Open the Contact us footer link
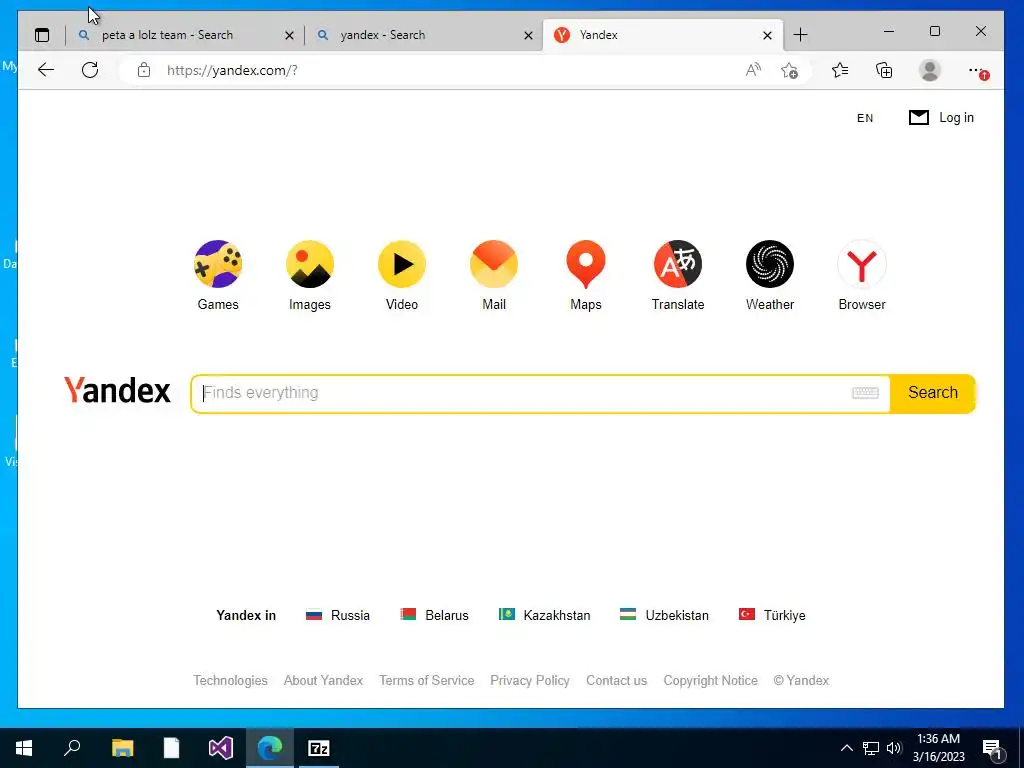The width and height of the screenshot is (1024, 768). click(x=616, y=680)
